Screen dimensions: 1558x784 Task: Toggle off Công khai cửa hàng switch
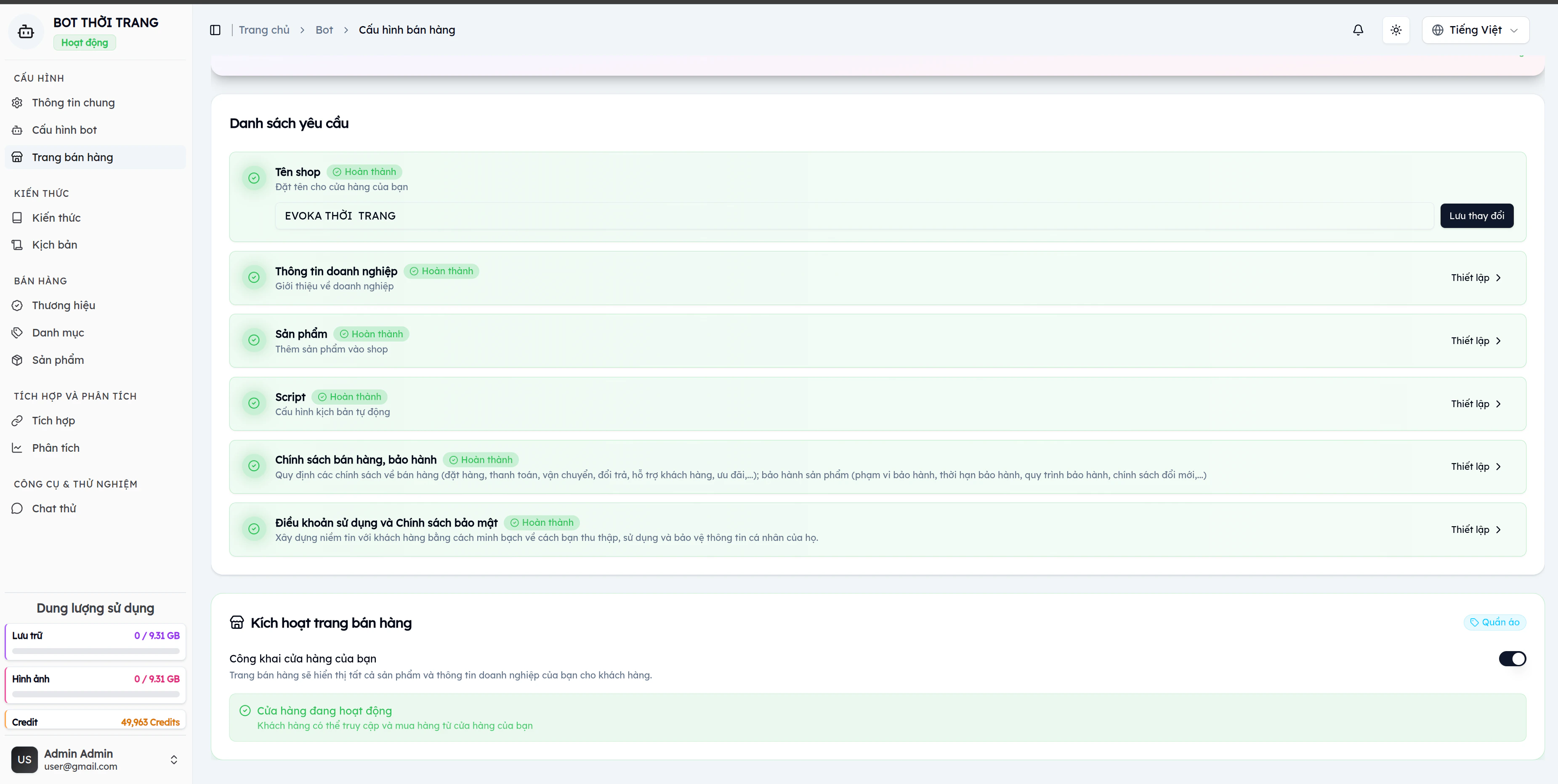tap(1512, 659)
